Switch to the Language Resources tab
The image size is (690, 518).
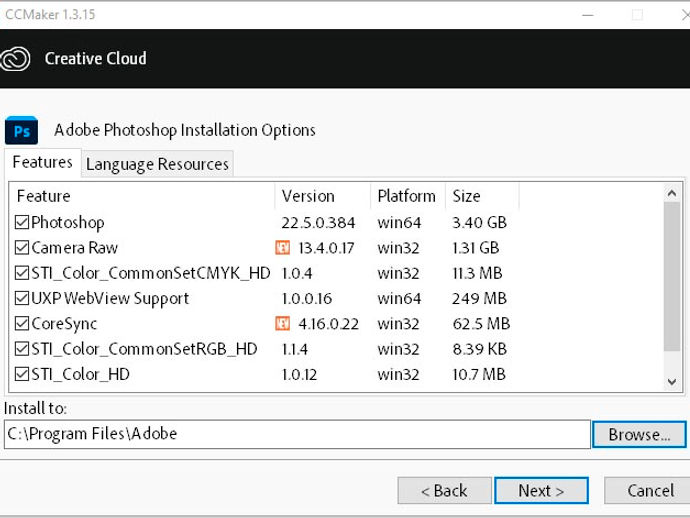pos(157,164)
